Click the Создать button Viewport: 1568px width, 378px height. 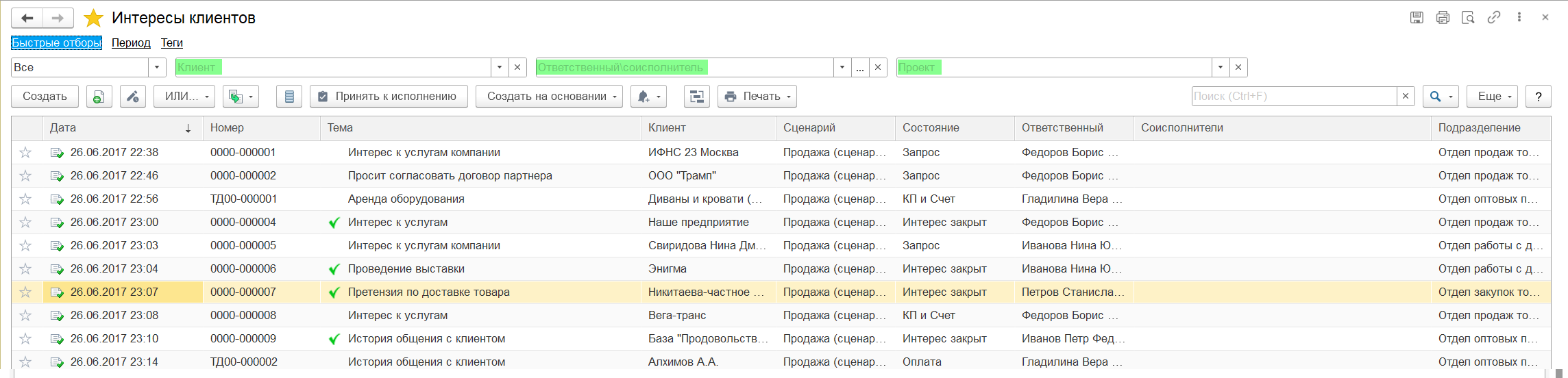[45, 97]
